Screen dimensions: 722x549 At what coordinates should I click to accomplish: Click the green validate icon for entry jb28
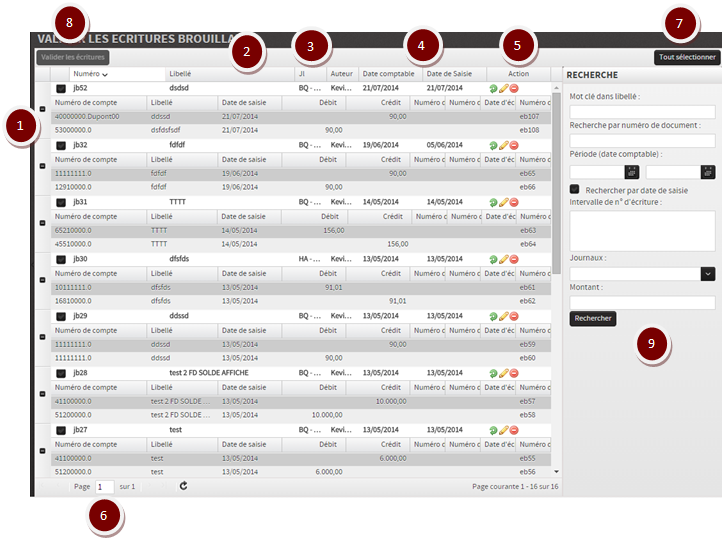pyautogui.click(x=493, y=373)
